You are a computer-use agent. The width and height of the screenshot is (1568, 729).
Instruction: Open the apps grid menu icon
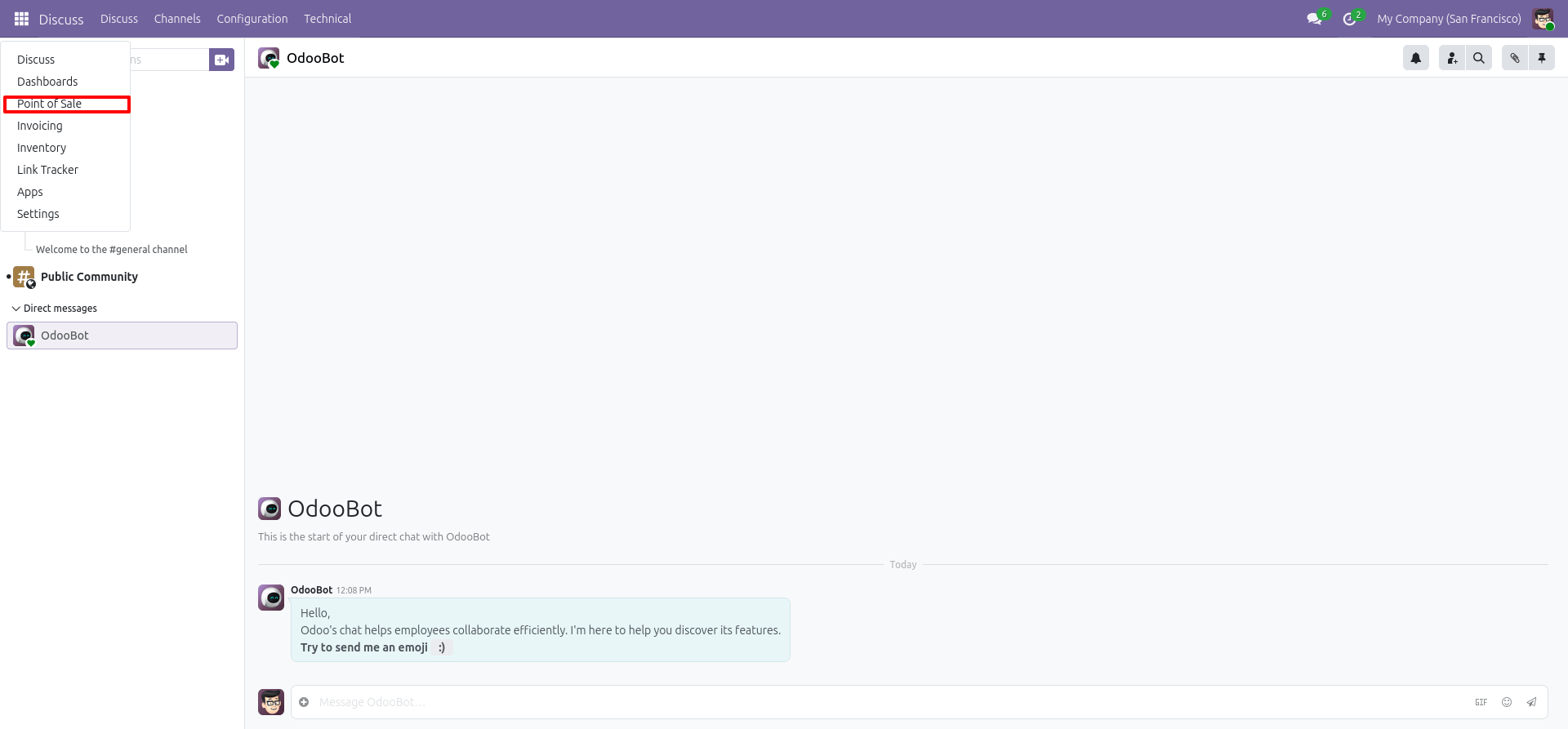pyautogui.click(x=21, y=19)
